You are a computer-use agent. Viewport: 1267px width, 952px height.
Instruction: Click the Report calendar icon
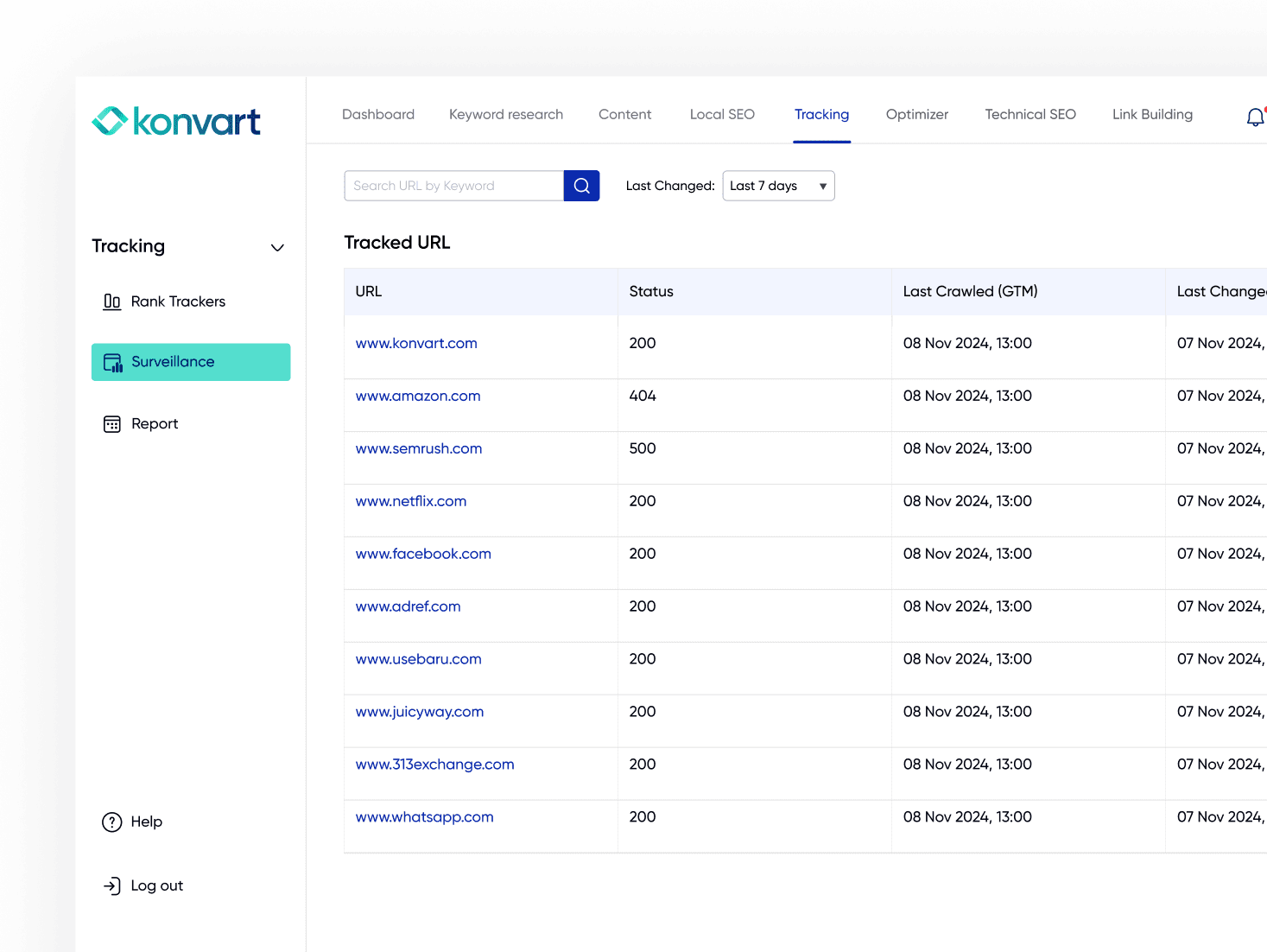tap(112, 424)
